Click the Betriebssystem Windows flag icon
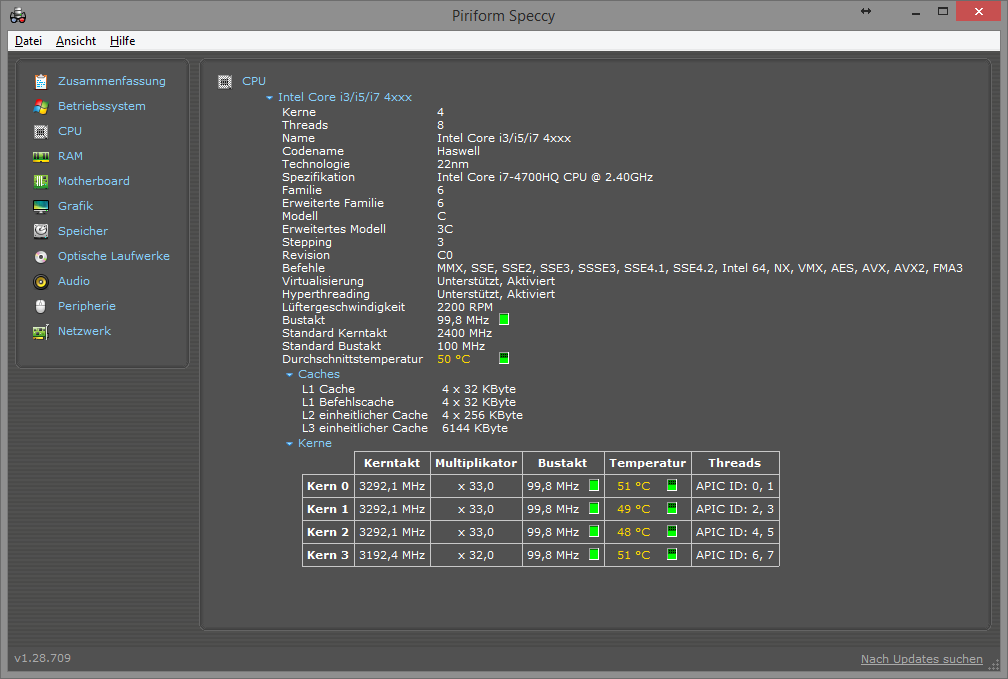The height and width of the screenshot is (679, 1008). tap(41, 106)
